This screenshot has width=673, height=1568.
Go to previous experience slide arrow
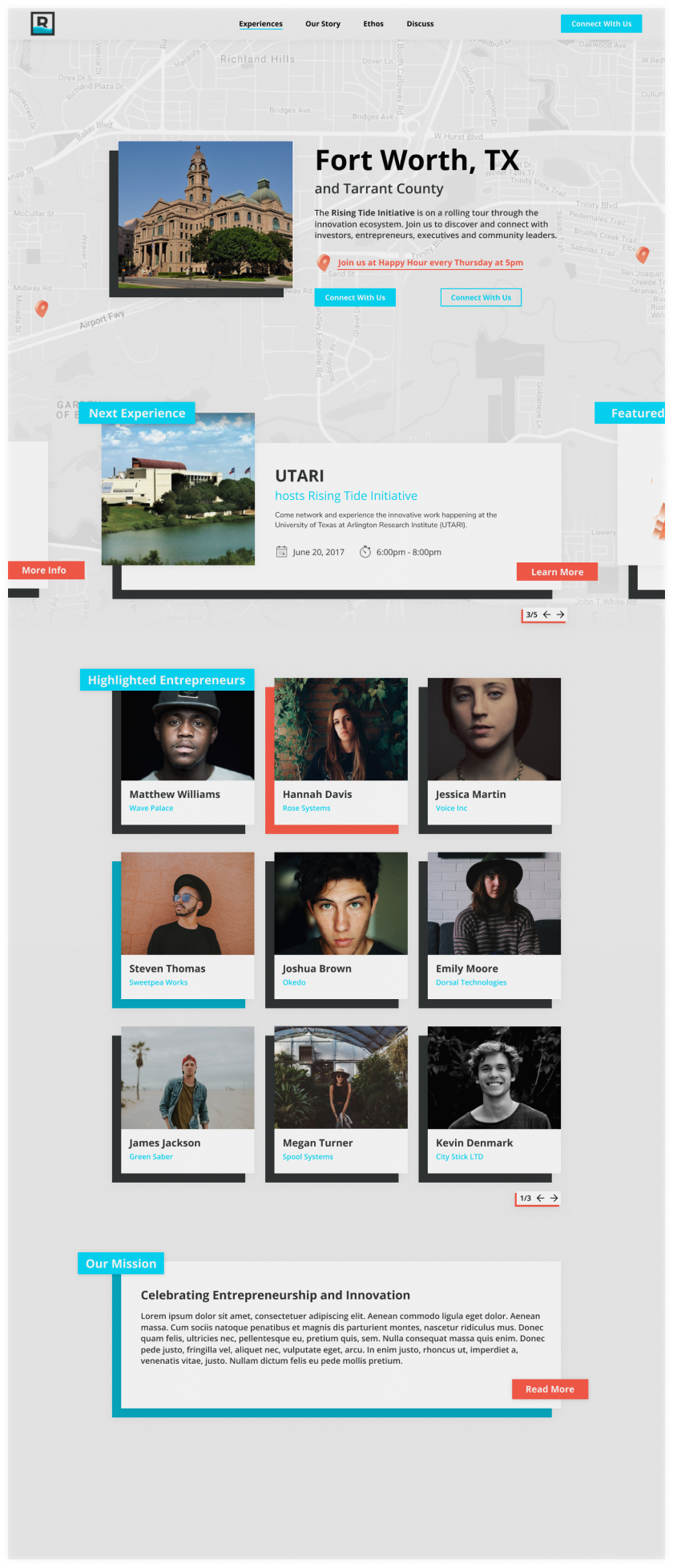(546, 615)
